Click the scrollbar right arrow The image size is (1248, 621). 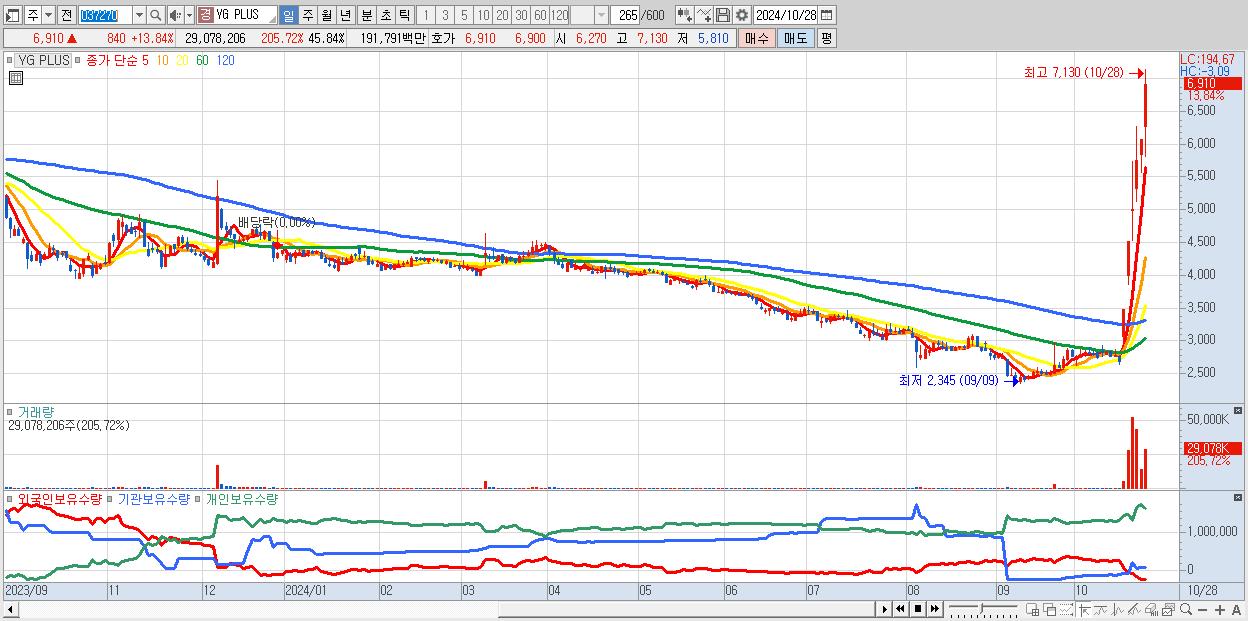point(884,609)
